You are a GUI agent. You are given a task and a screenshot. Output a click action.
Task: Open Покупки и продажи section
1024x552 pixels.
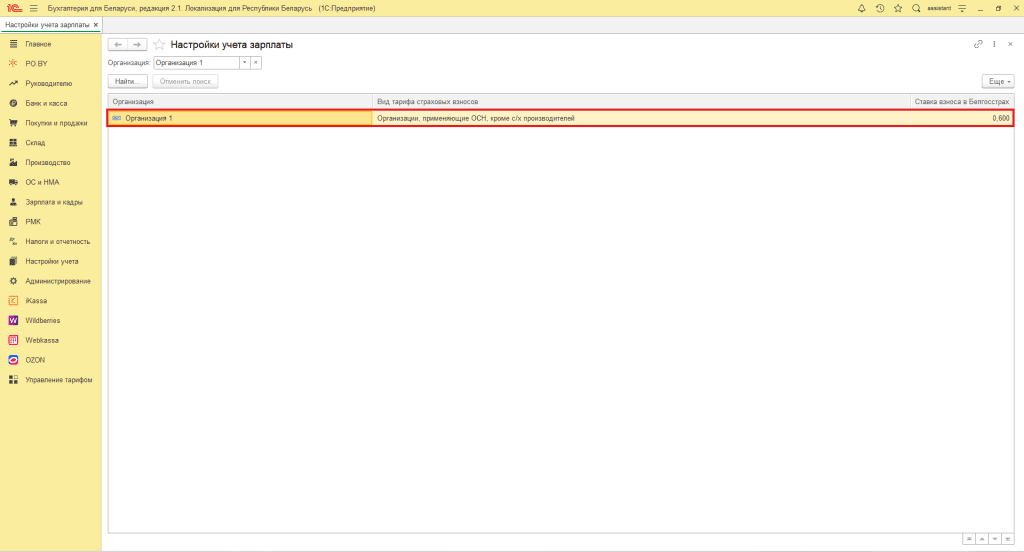click(56, 123)
